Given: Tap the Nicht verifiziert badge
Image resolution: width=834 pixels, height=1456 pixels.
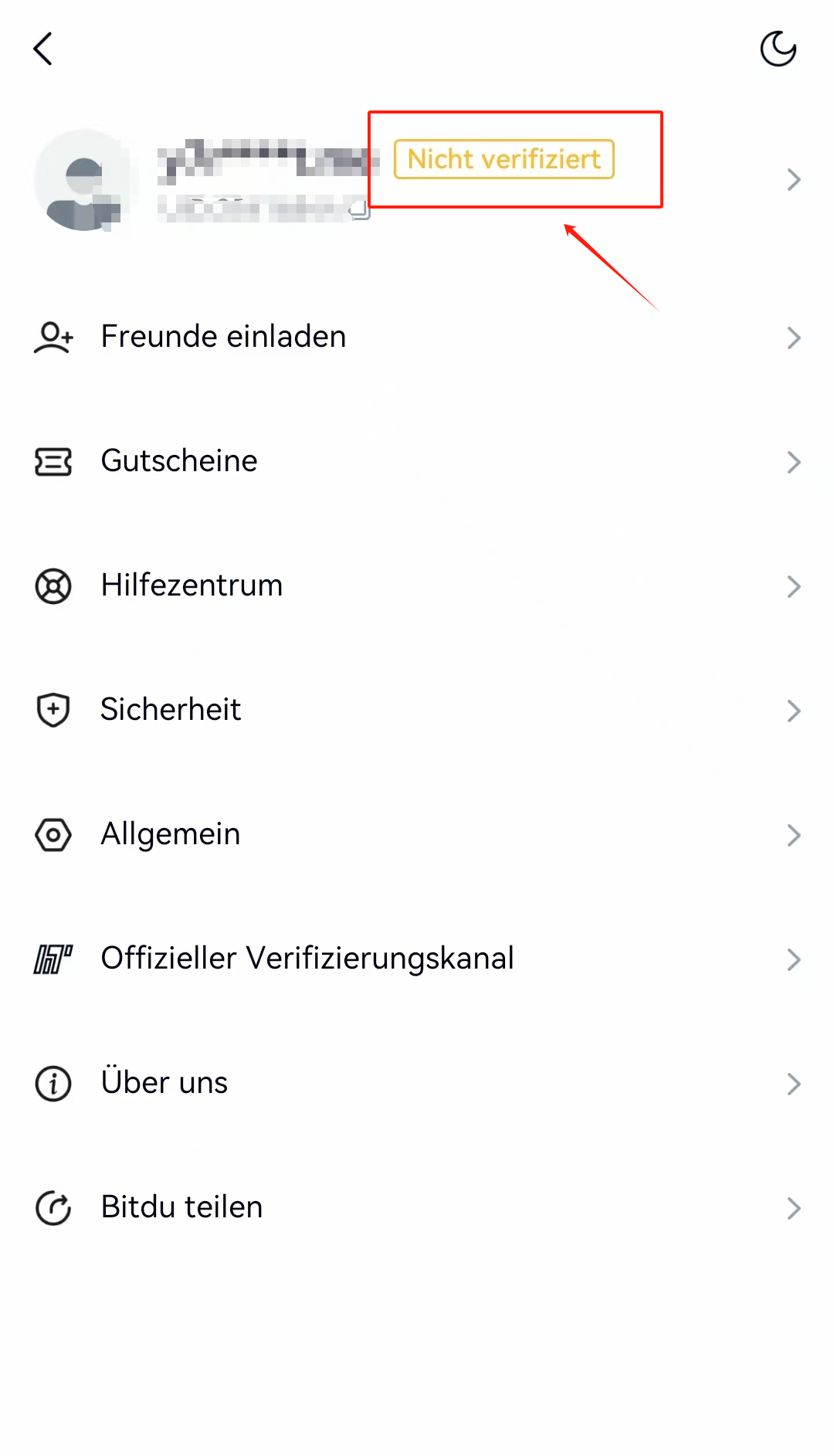Looking at the screenshot, I should coord(504,159).
